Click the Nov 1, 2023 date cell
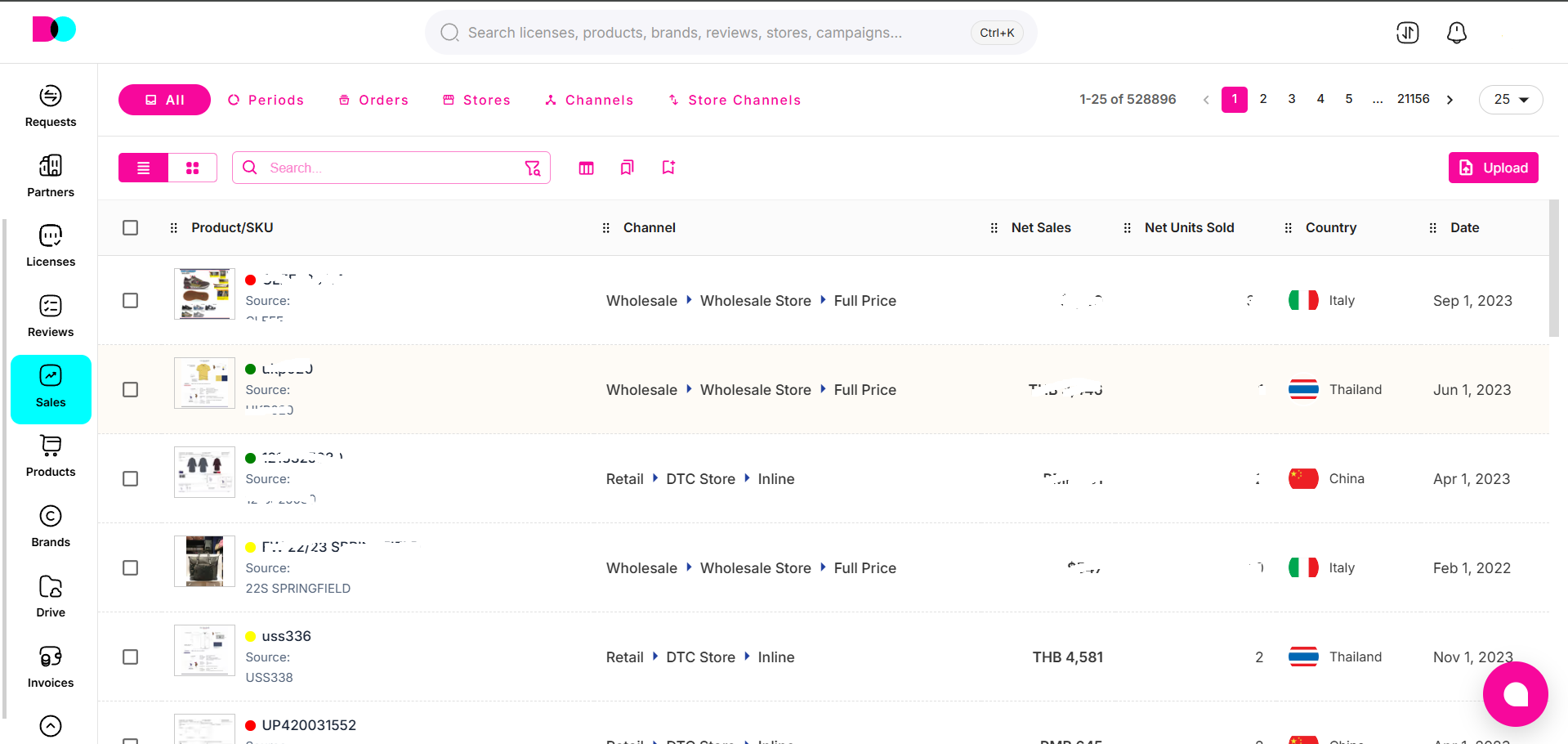Image resolution: width=1568 pixels, height=744 pixels. [1473, 657]
